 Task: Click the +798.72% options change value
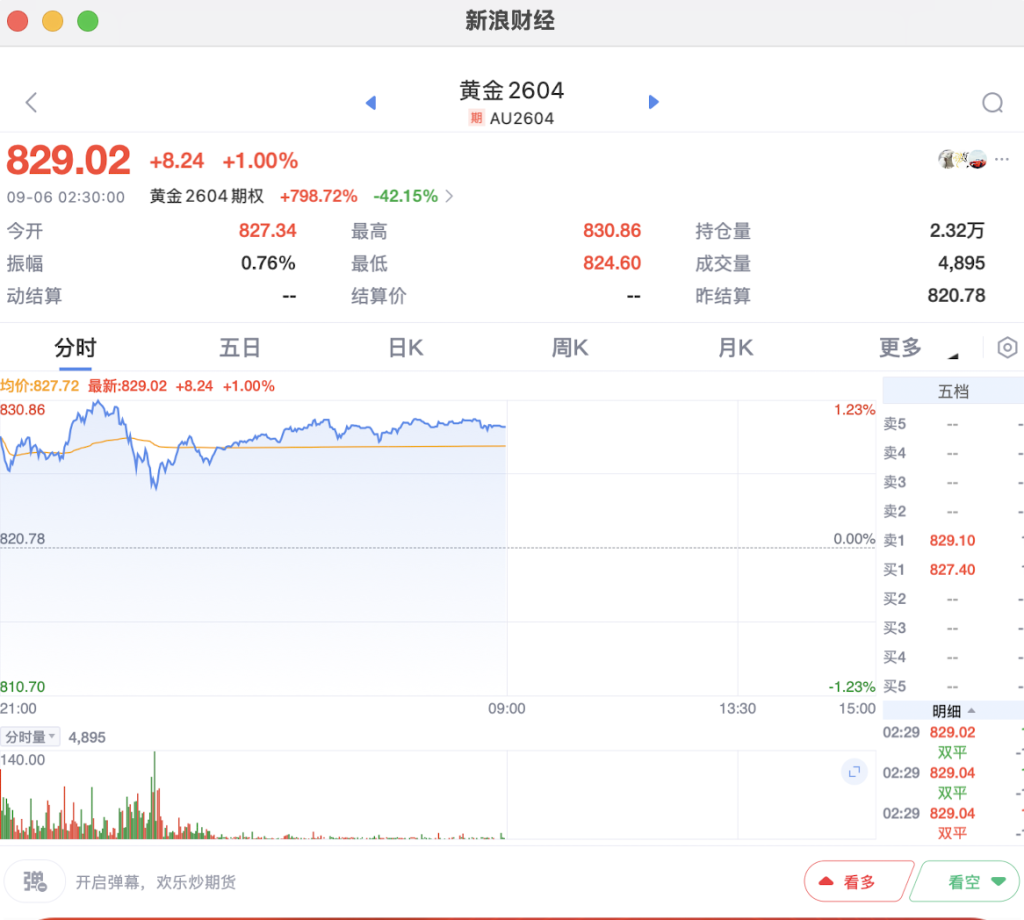319,197
